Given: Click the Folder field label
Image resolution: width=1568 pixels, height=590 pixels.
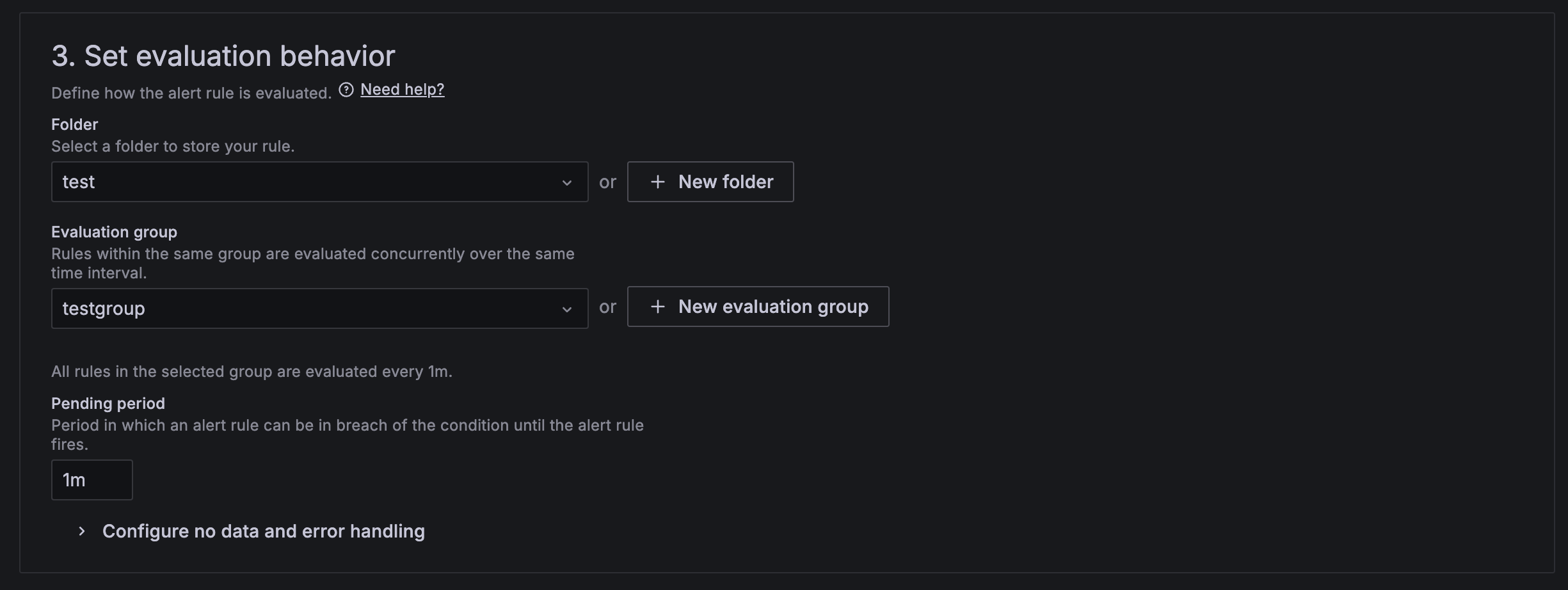Looking at the screenshot, I should (x=75, y=125).
